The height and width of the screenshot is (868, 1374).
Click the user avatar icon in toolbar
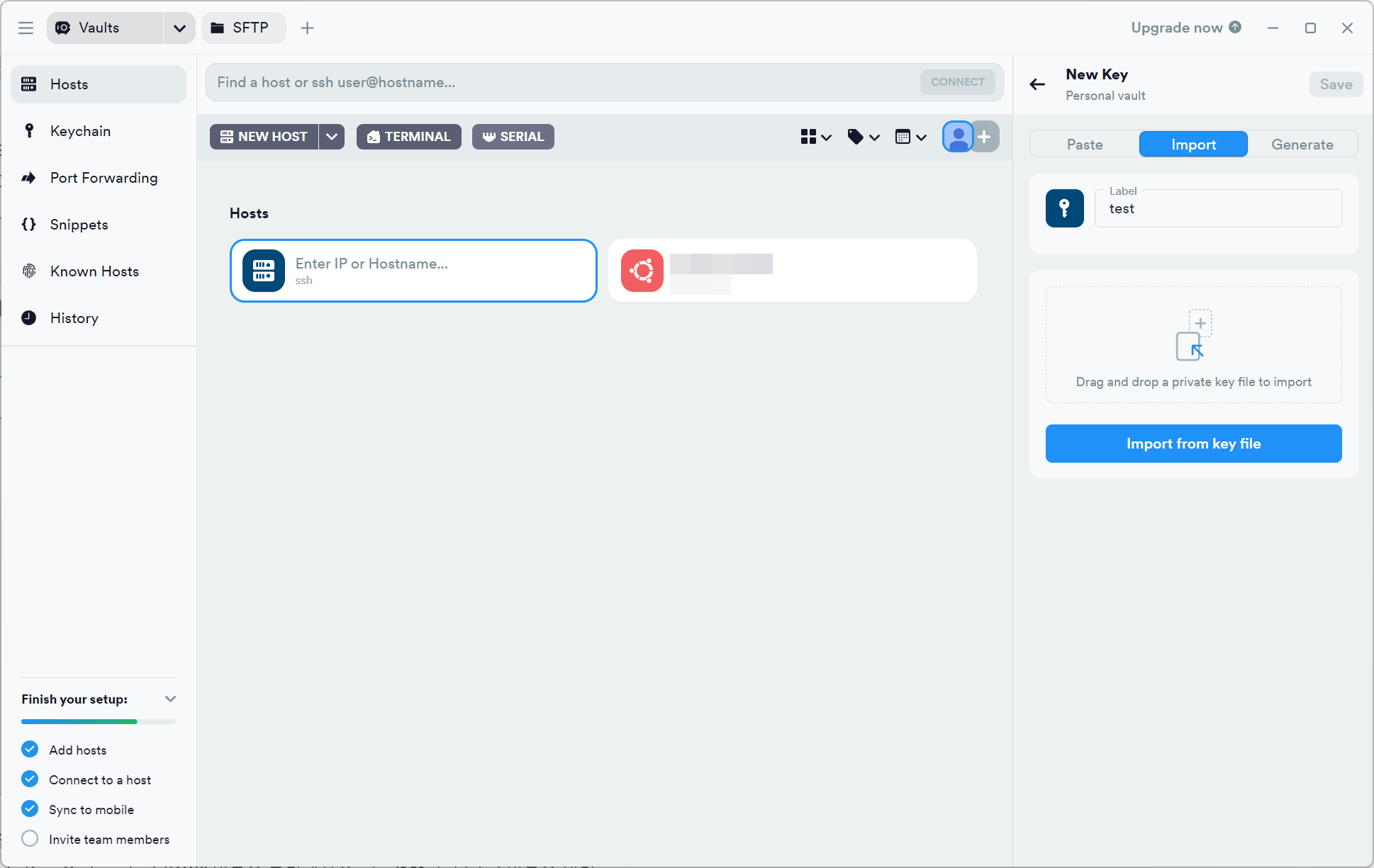point(958,137)
